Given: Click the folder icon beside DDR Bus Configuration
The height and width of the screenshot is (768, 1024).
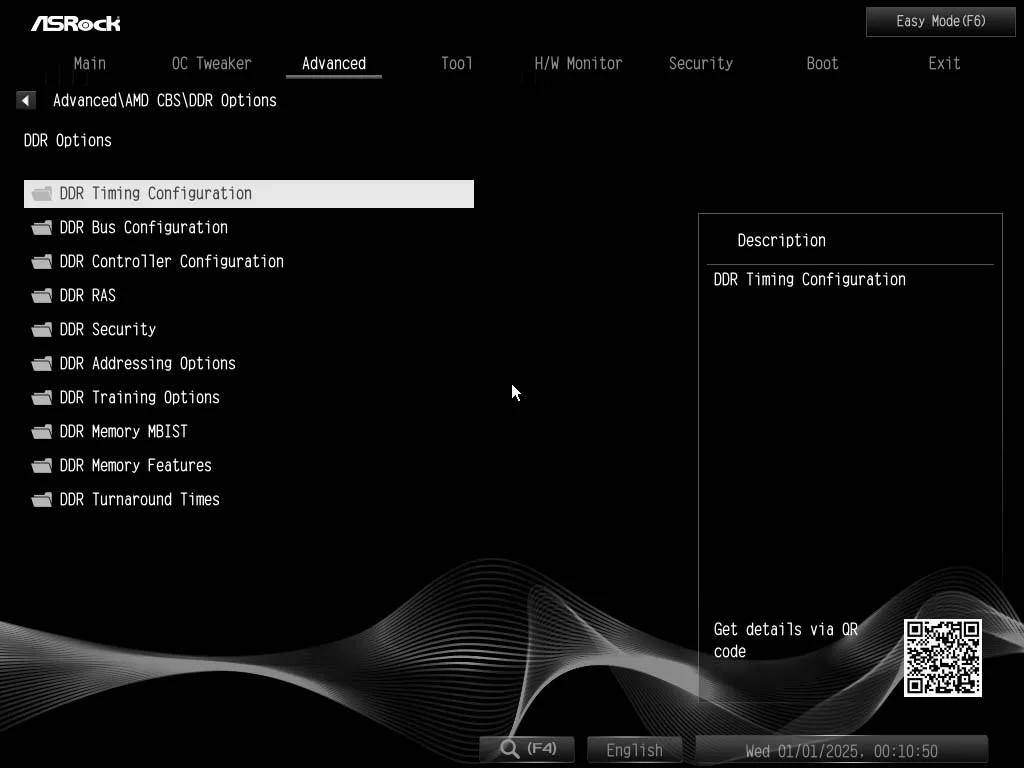Looking at the screenshot, I should click(x=42, y=228).
